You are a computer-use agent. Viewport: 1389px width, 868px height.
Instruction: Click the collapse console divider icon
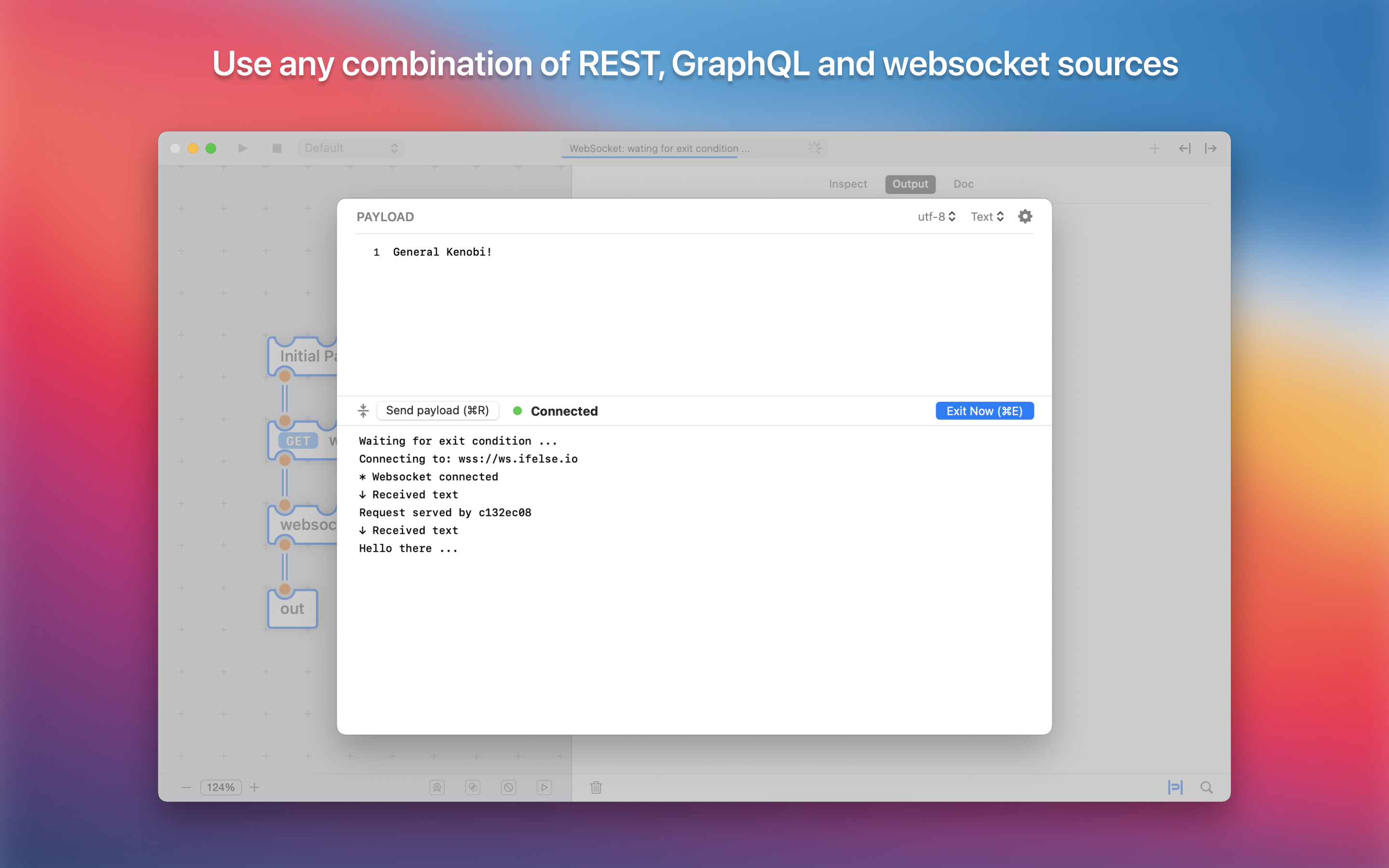[x=363, y=410]
